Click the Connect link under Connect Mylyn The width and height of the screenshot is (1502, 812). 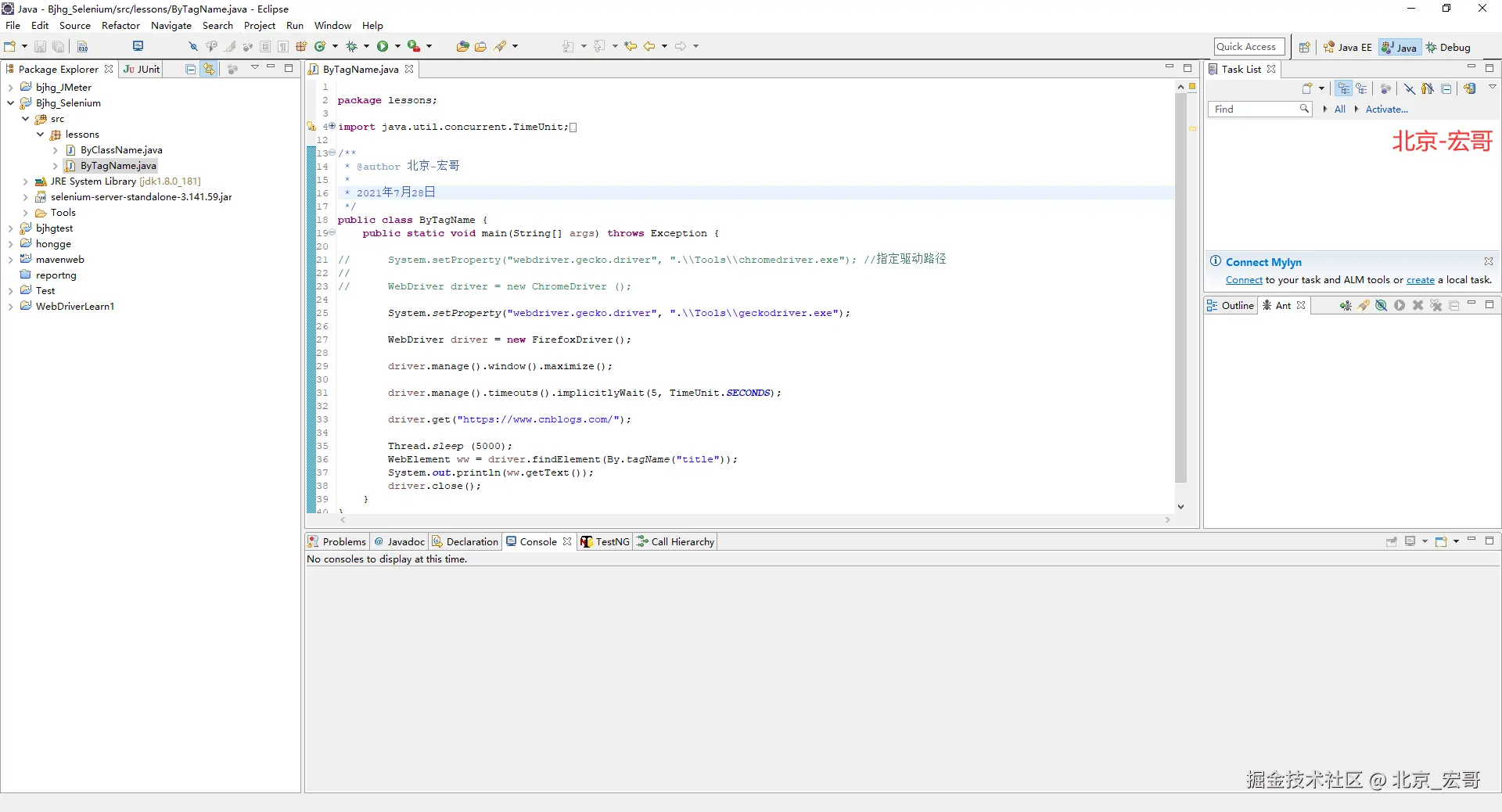coord(1243,280)
